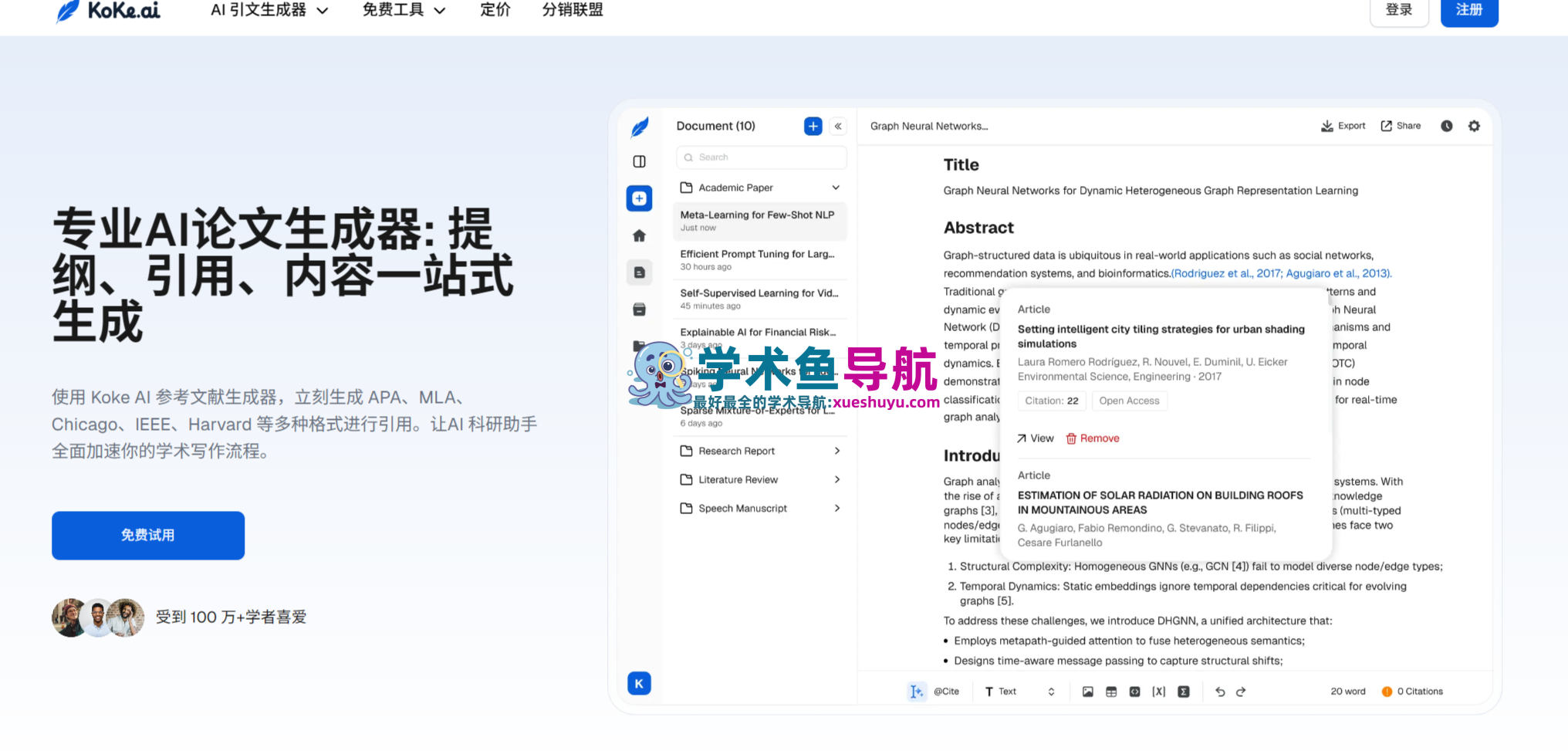Open the Efficient Prompt Tuning document
This screenshot has width=1568, height=751.
coord(761,260)
